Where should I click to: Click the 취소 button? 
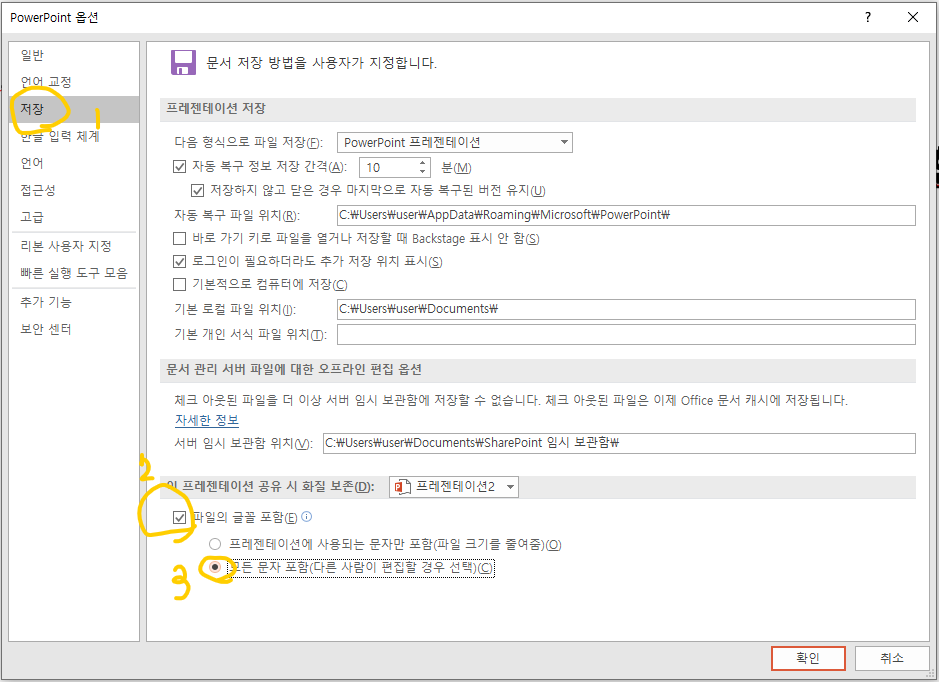892,658
